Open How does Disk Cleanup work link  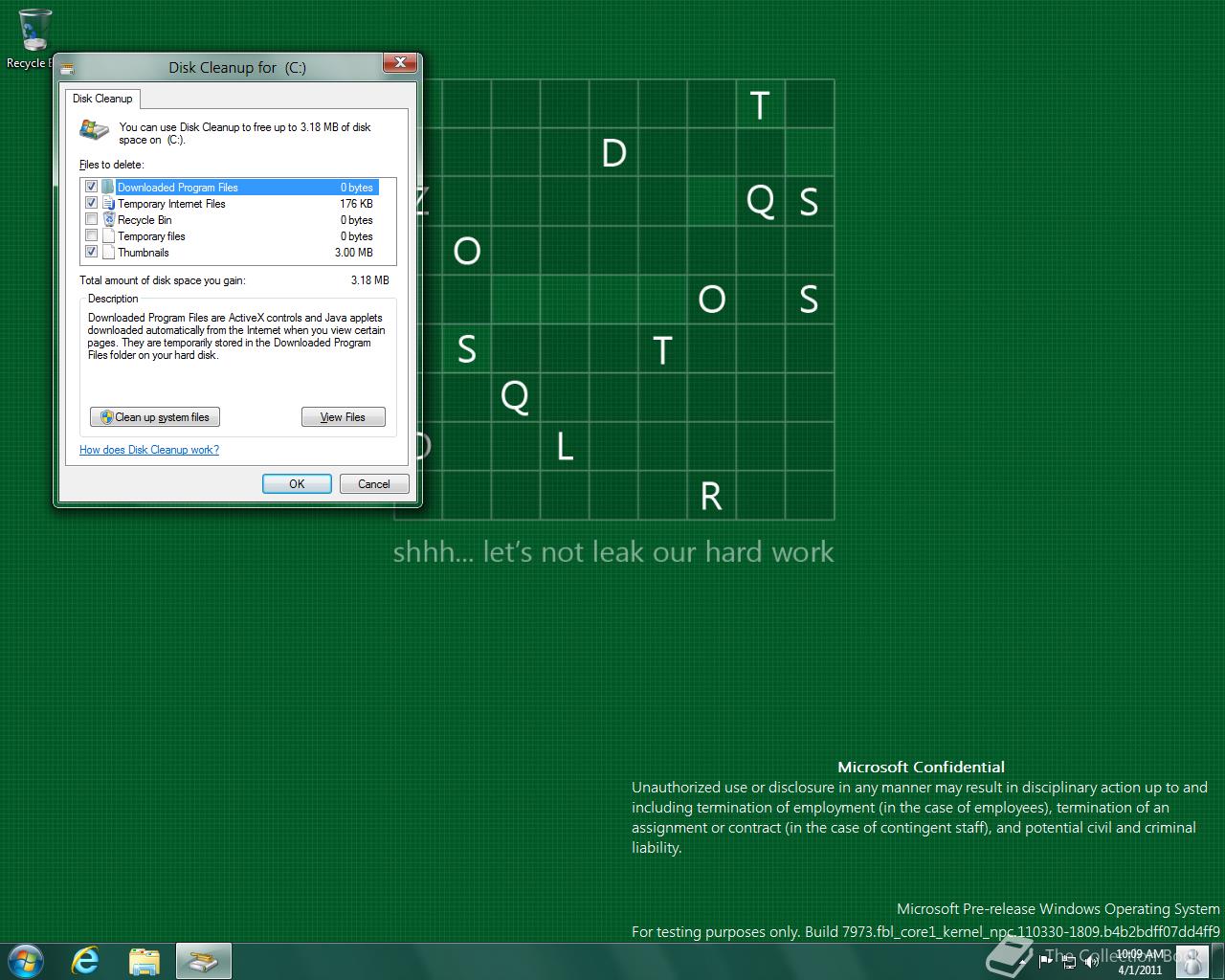pyautogui.click(x=149, y=450)
